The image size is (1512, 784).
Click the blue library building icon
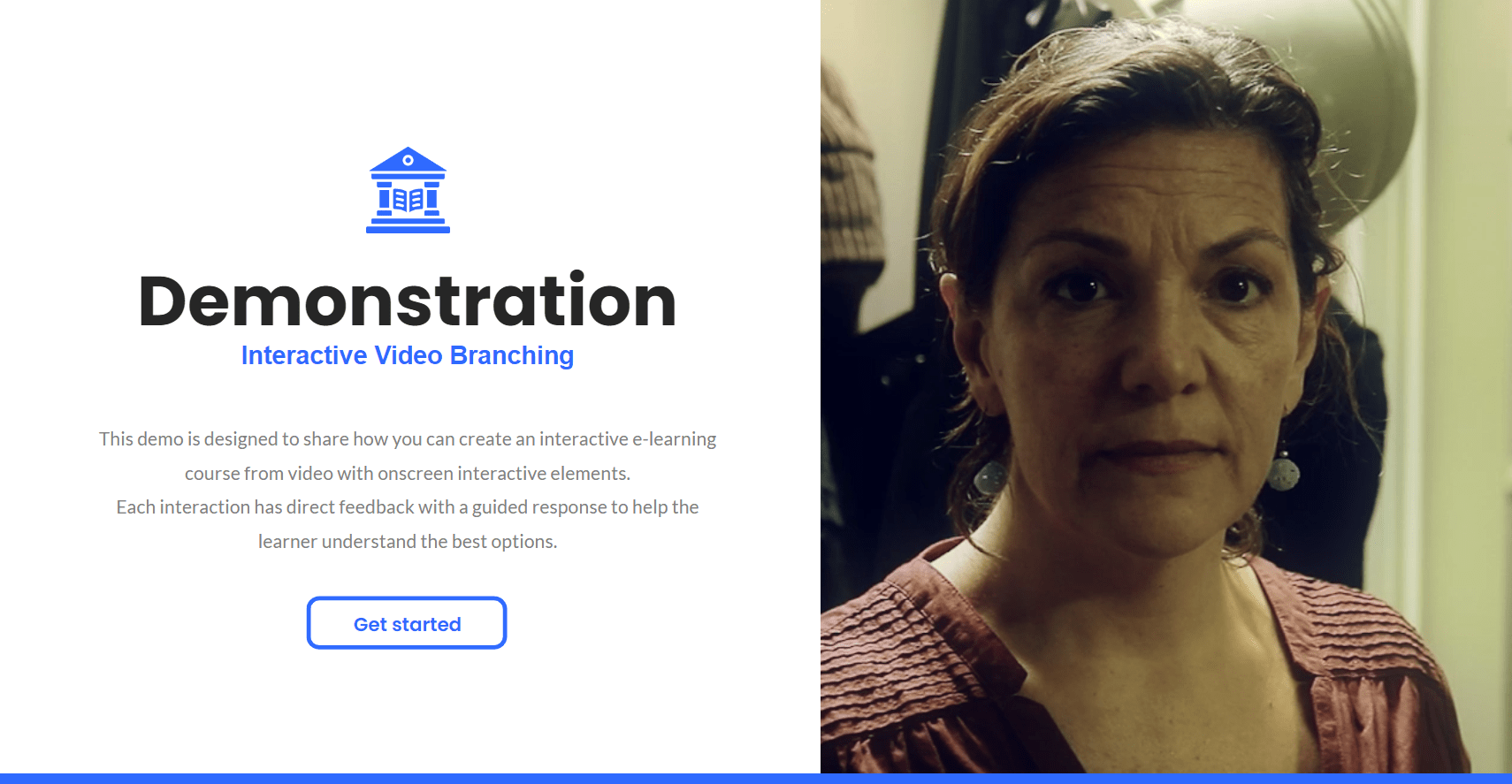[408, 190]
